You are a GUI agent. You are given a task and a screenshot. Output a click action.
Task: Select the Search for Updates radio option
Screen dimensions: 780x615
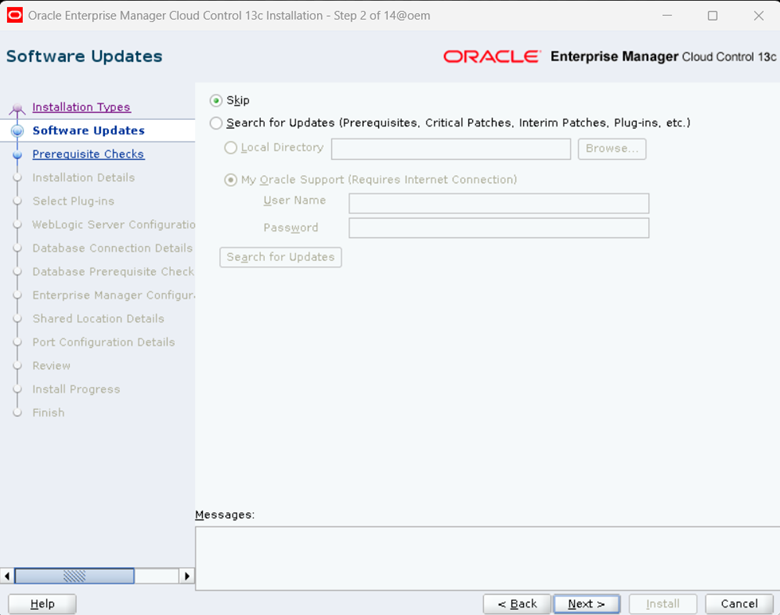point(216,123)
